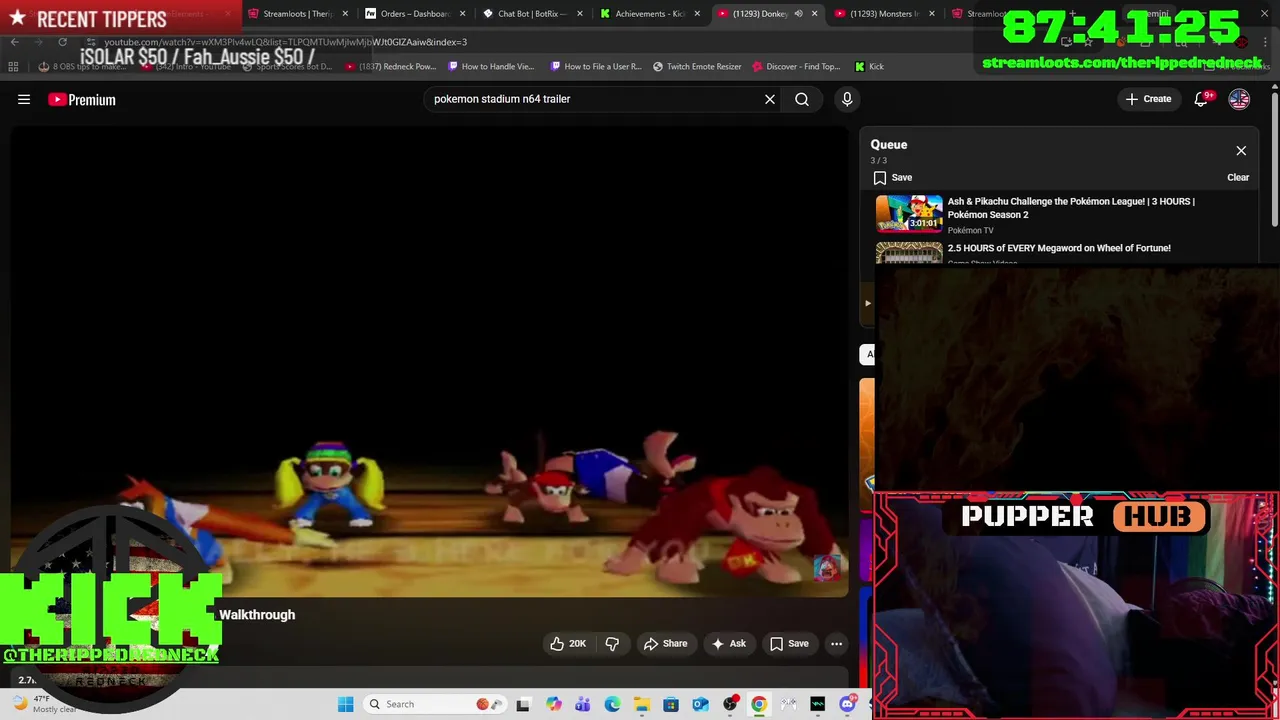Start voice search with the microphone icon
This screenshot has height=720, width=1280.
847,99
